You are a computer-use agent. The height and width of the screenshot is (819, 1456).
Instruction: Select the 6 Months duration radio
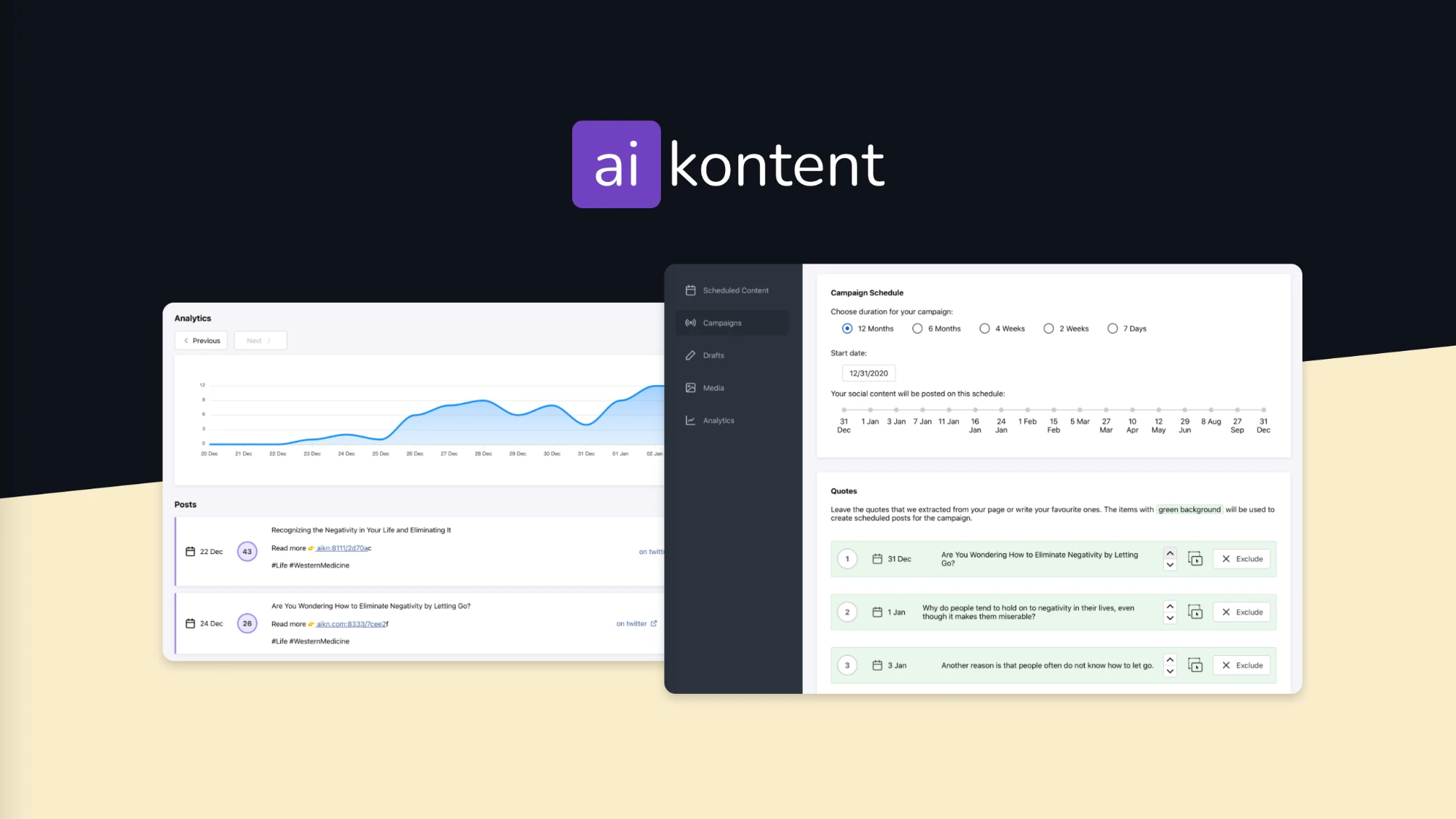917,328
